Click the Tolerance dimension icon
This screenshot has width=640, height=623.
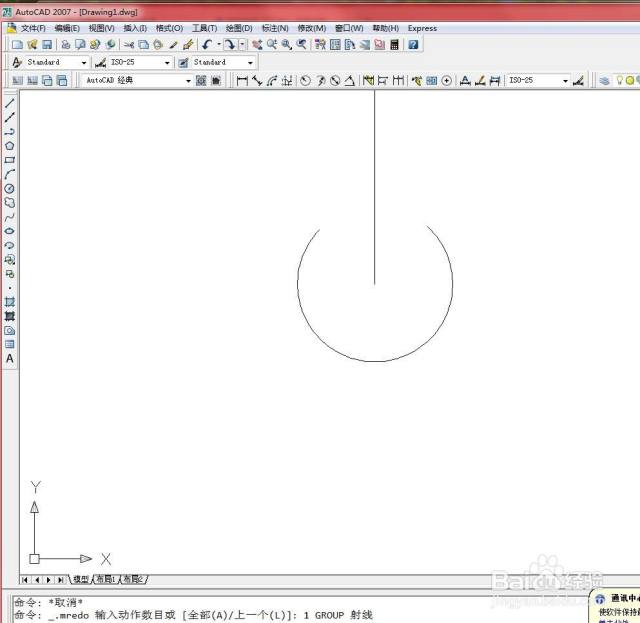[431, 80]
